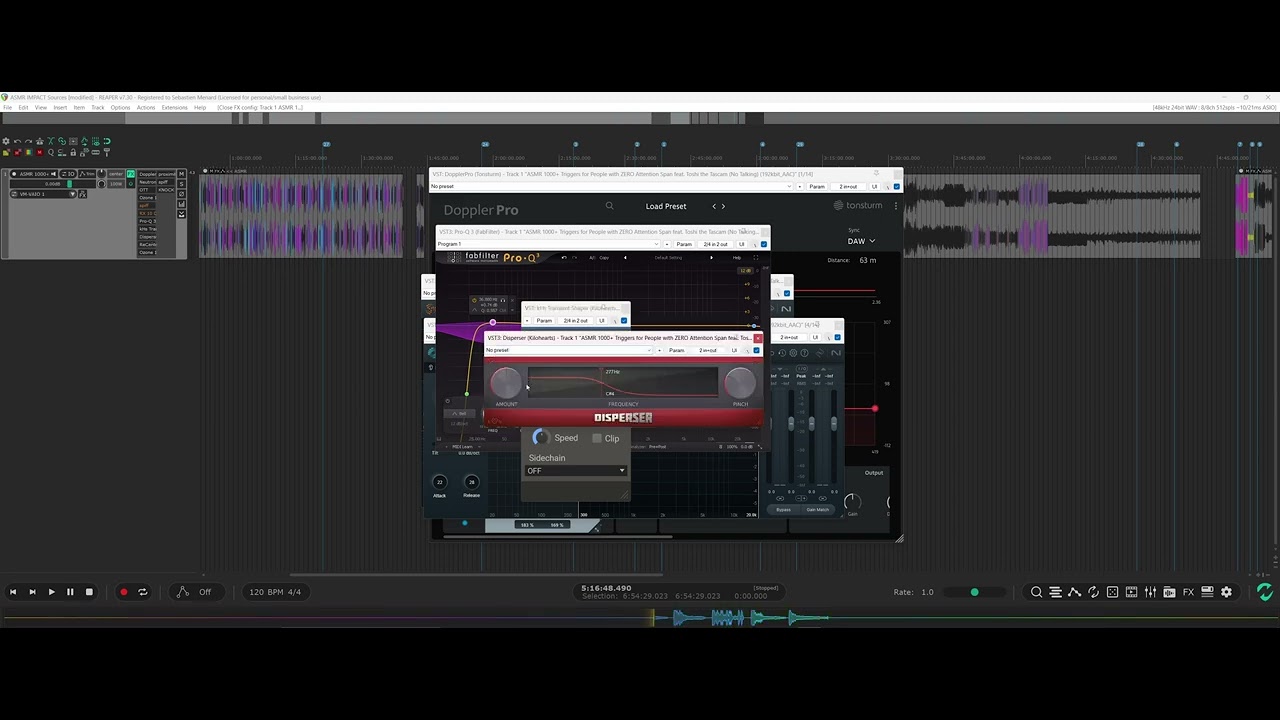Click the Disperser Pinch knob
The height and width of the screenshot is (720, 1280).
[740, 381]
